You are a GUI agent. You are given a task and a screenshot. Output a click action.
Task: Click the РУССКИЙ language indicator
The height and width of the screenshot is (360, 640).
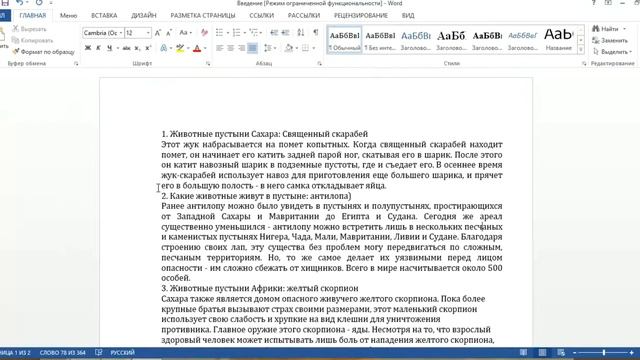click(x=122, y=353)
